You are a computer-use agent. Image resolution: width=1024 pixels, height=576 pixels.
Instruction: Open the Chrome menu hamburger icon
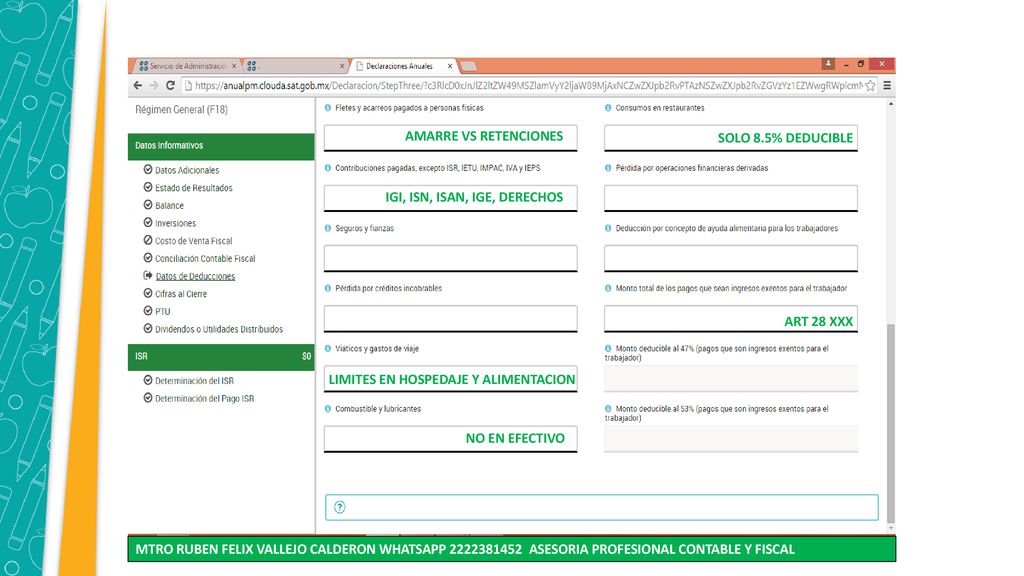click(x=887, y=86)
